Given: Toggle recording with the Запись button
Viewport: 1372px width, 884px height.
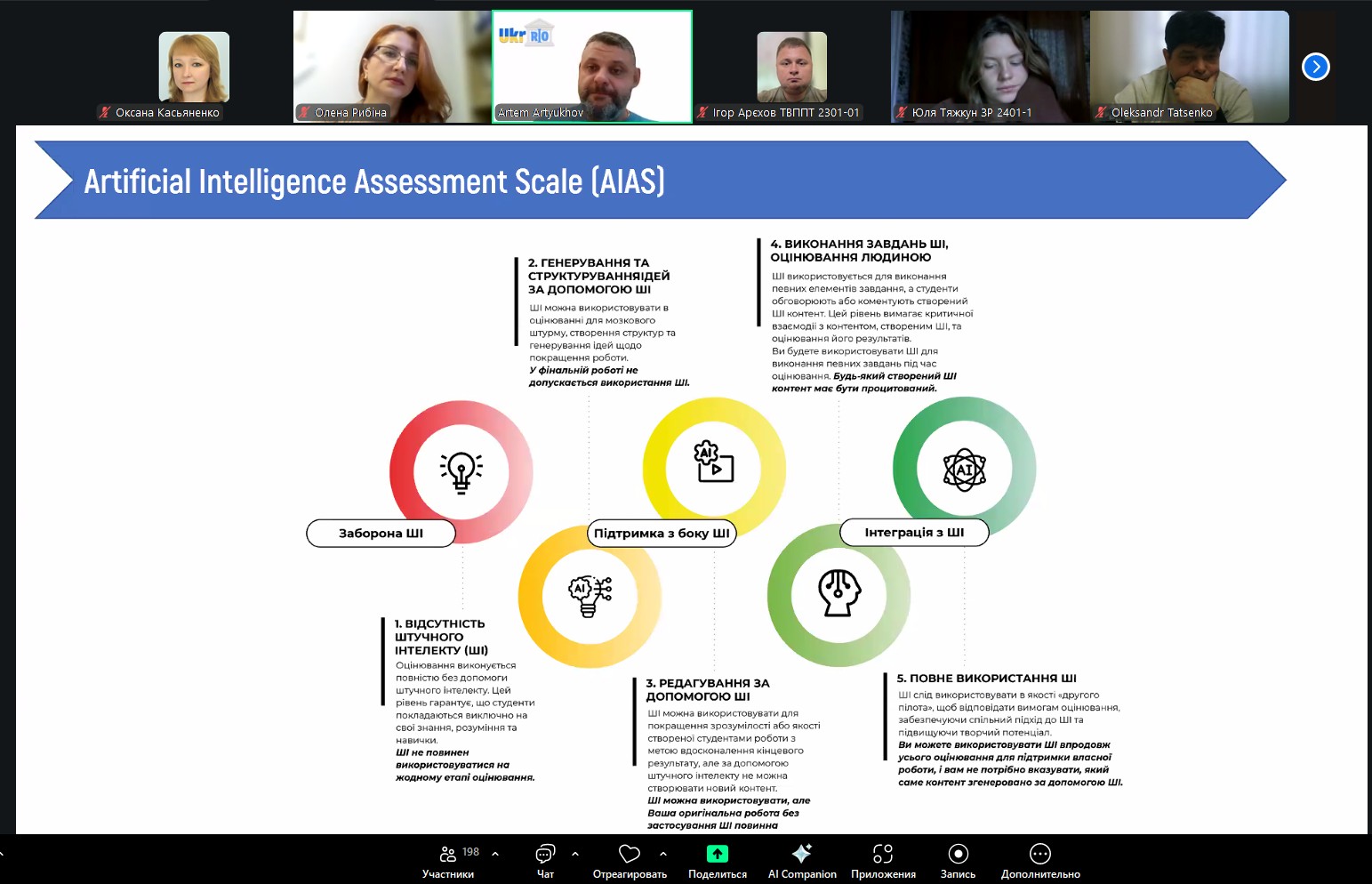Looking at the screenshot, I should click(x=958, y=855).
